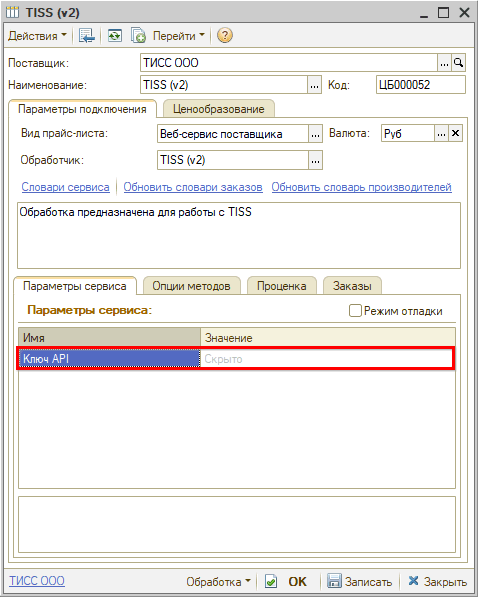Clear the Валюта field with X button

pos(455,134)
